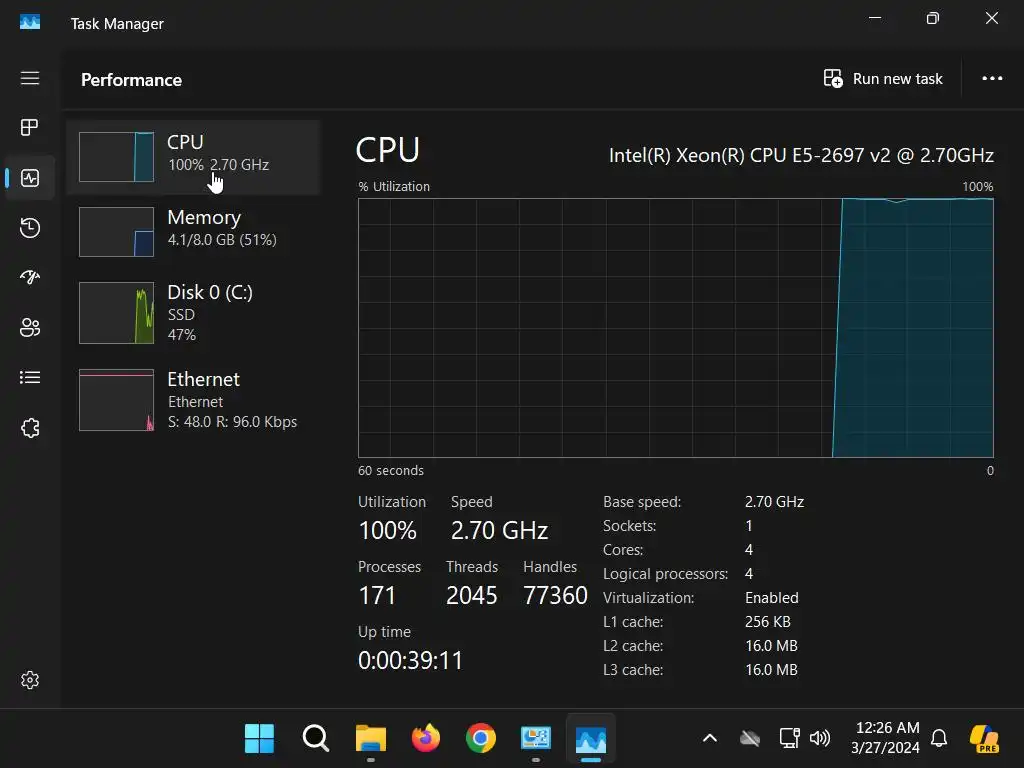Open the three-dot more options menu
This screenshot has height=768, width=1024.
coord(992,78)
